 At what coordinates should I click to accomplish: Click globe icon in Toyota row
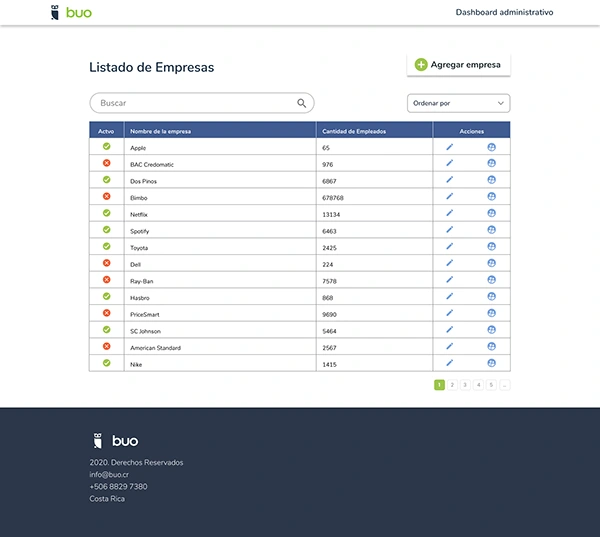[492, 246]
